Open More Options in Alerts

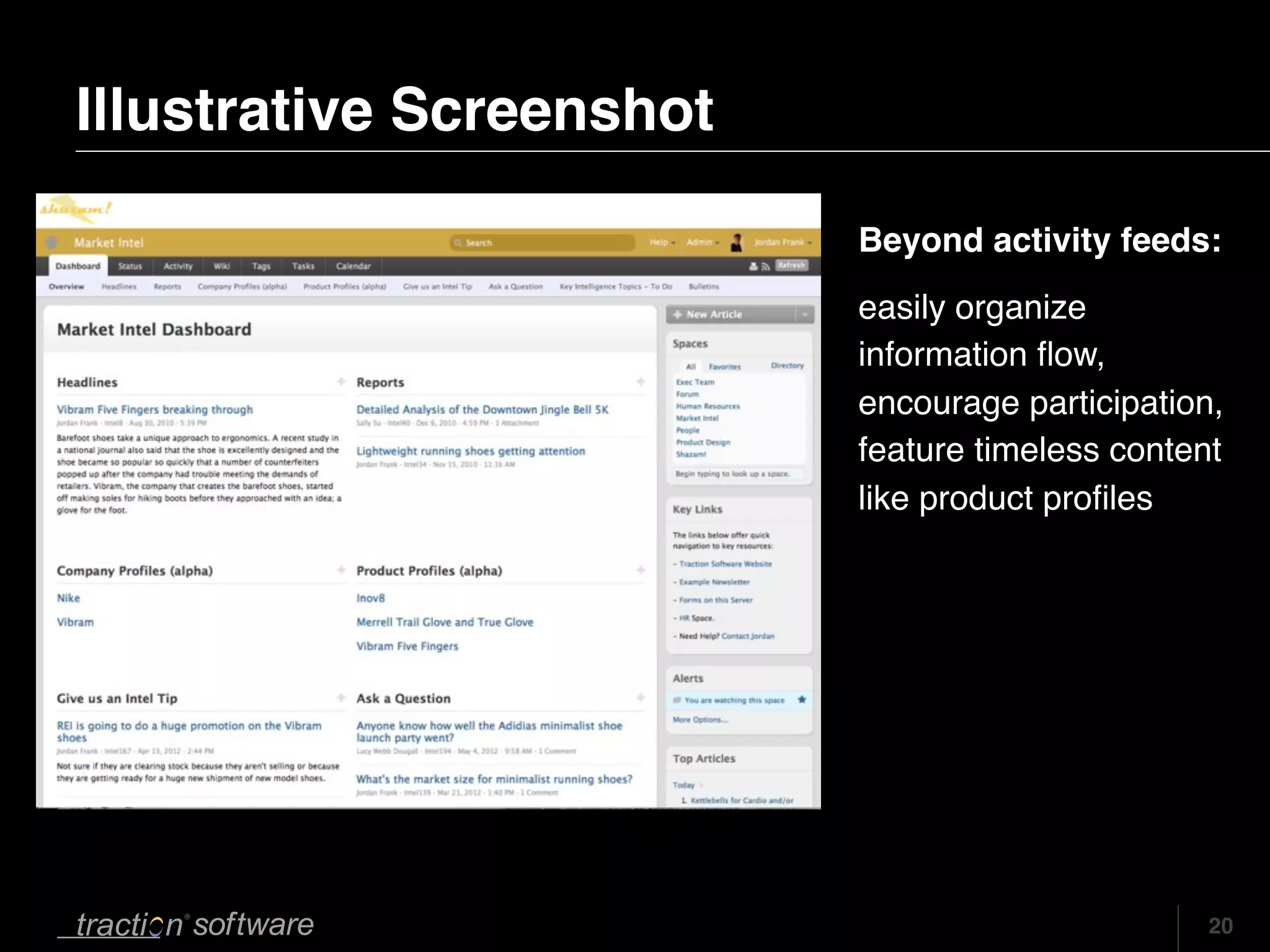[700, 720]
